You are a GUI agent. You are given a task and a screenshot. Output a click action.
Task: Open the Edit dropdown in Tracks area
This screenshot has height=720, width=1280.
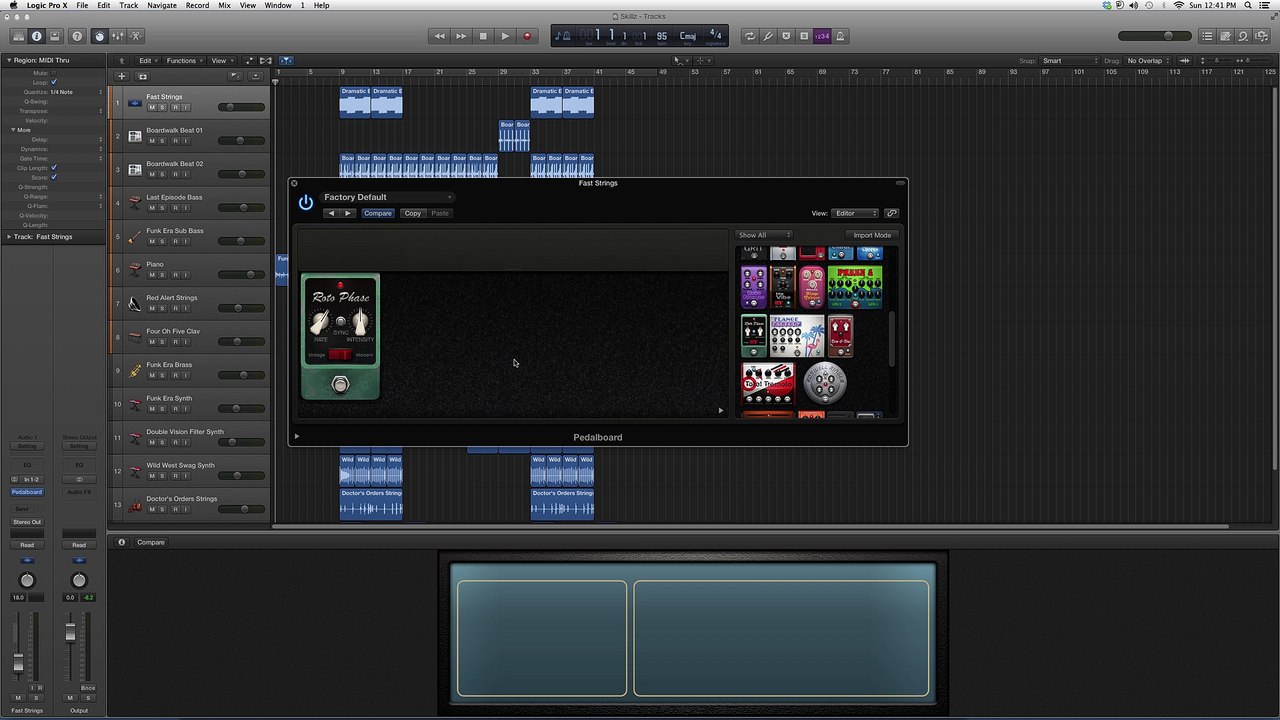148,60
